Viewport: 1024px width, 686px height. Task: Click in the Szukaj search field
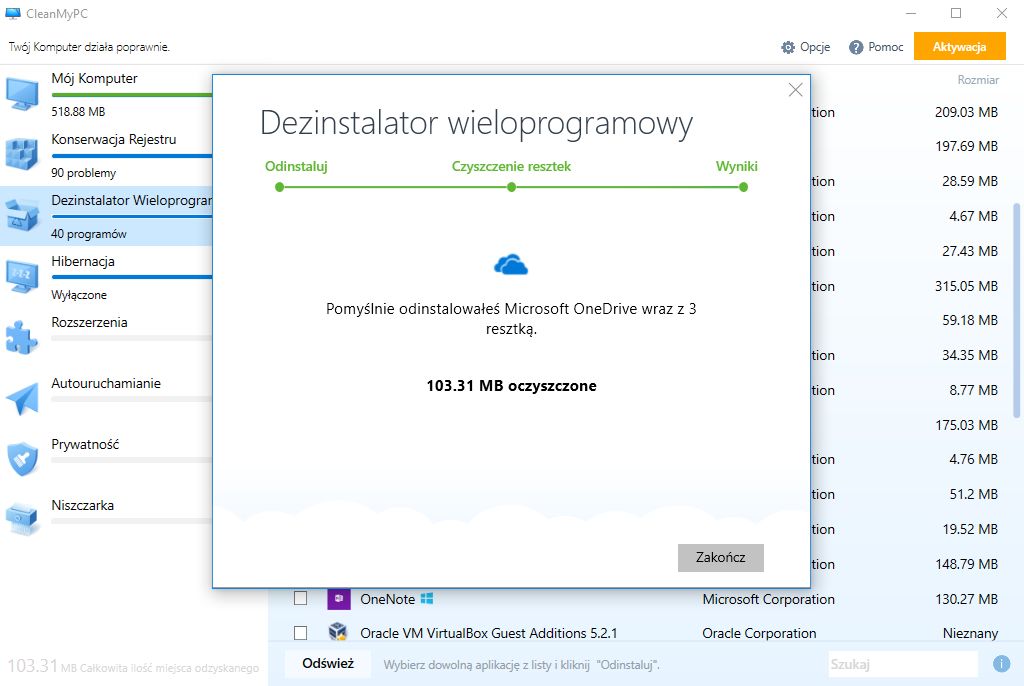click(903, 664)
